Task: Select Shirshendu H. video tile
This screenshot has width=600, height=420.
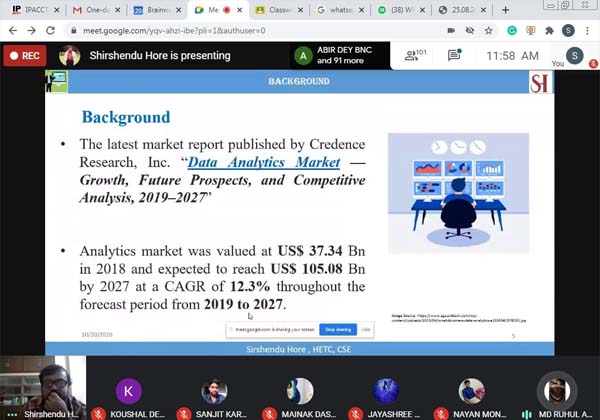Action: (x=43, y=388)
